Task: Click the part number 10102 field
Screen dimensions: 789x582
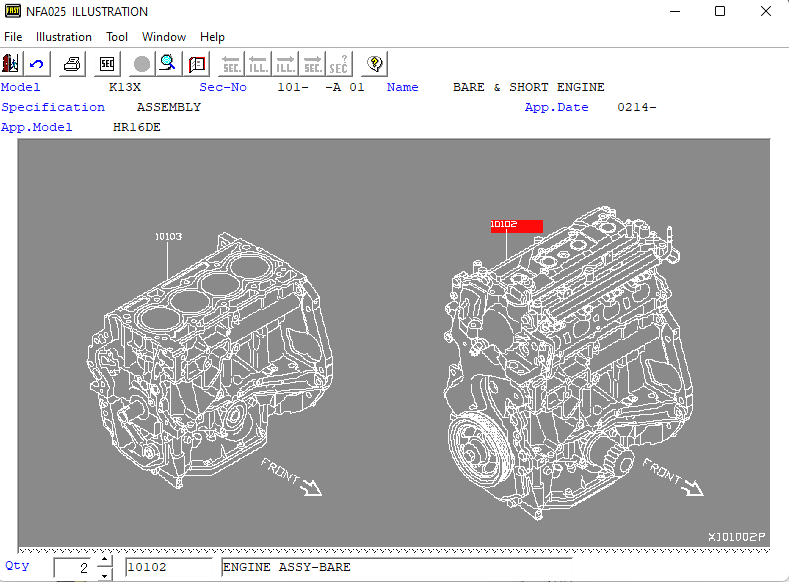Action: 172,568
